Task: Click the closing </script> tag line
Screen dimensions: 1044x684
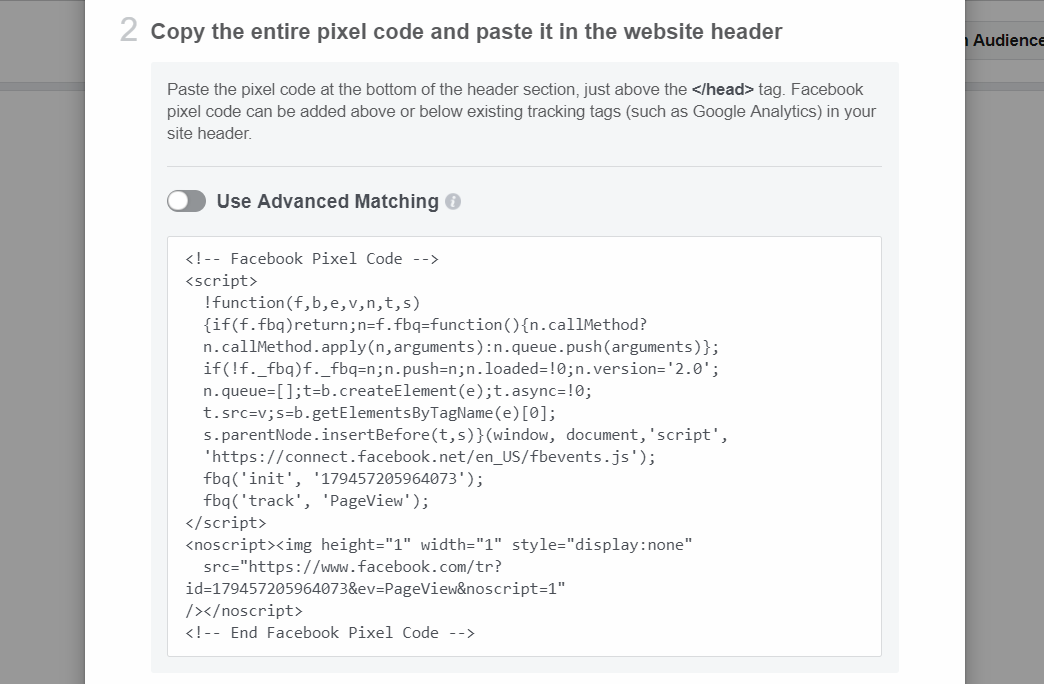Action: click(x=226, y=523)
